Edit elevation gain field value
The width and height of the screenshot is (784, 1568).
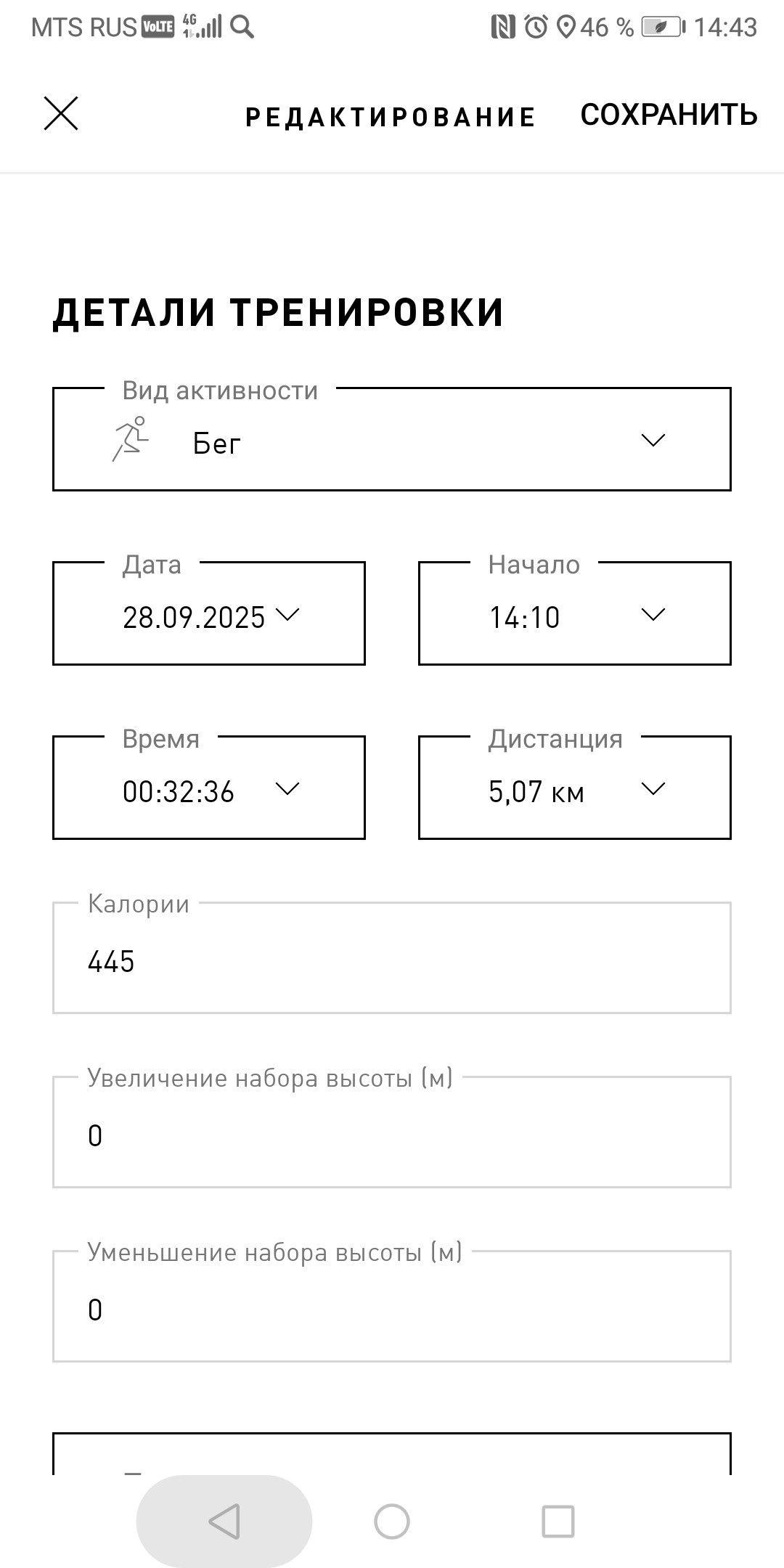click(392, 1132)
